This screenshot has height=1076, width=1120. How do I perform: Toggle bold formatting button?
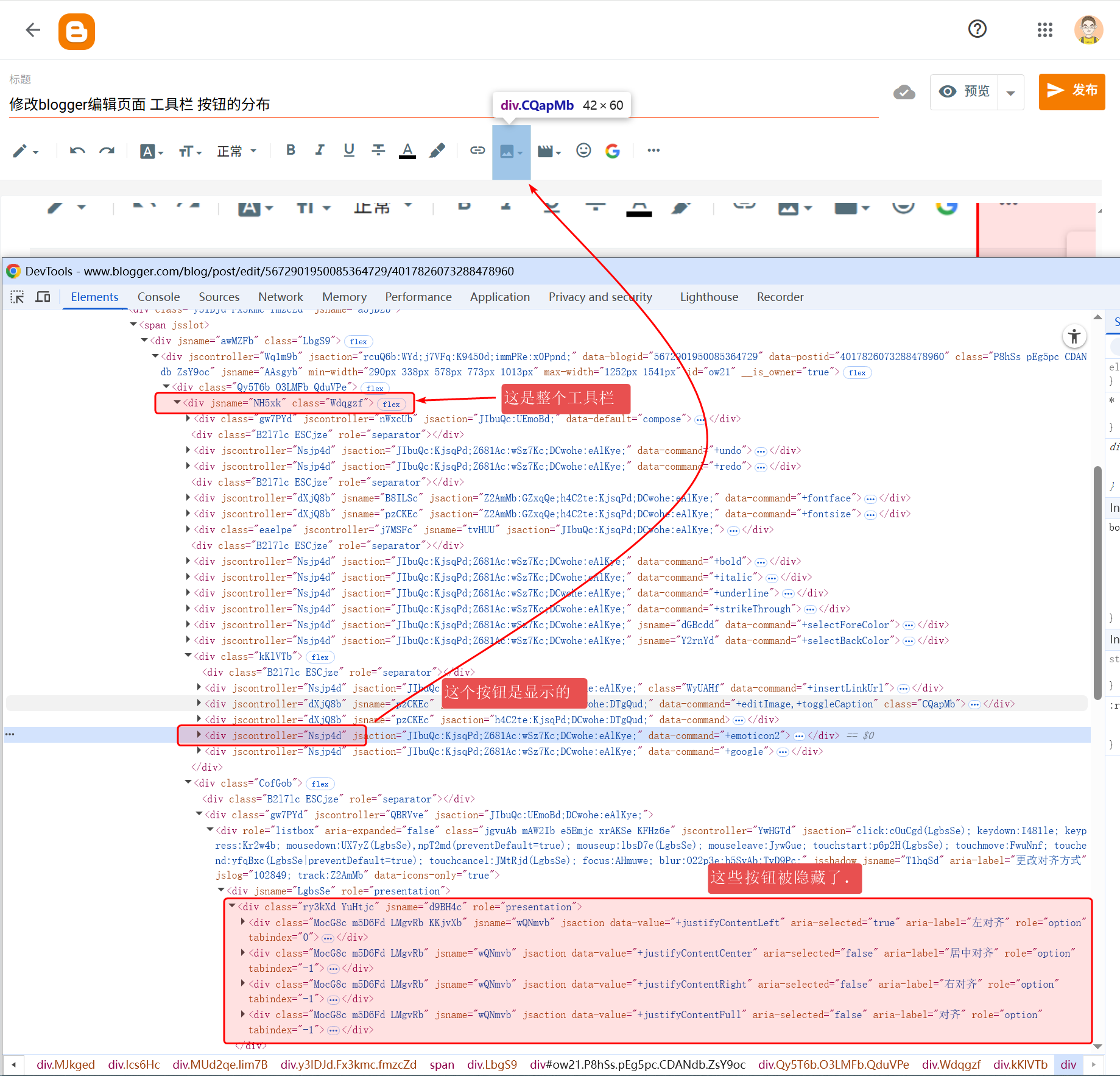coord(291,150)
